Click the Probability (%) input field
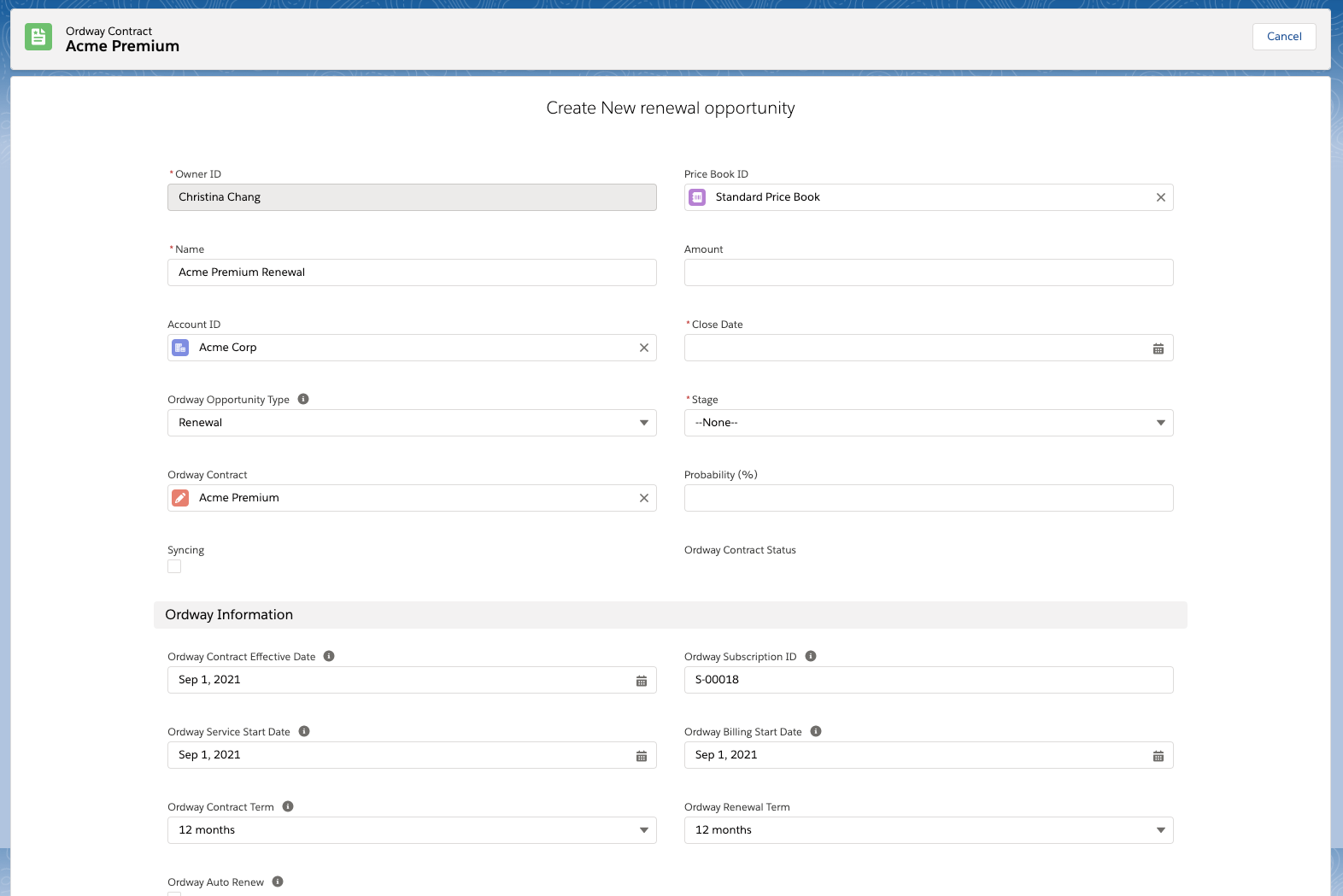This screenshot has height=896, width=1343. [928, 498]
